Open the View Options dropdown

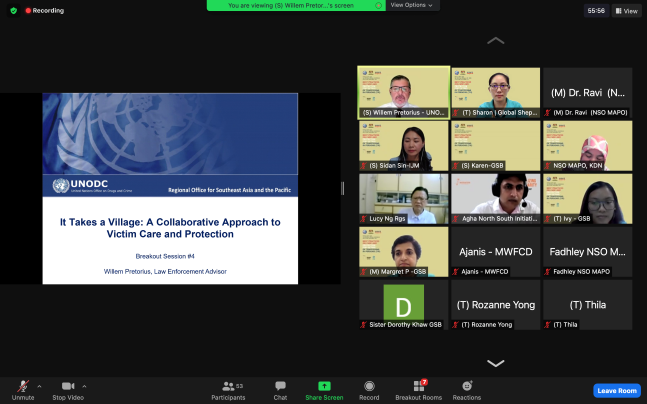pyautogui.click(x=410, y=5)
